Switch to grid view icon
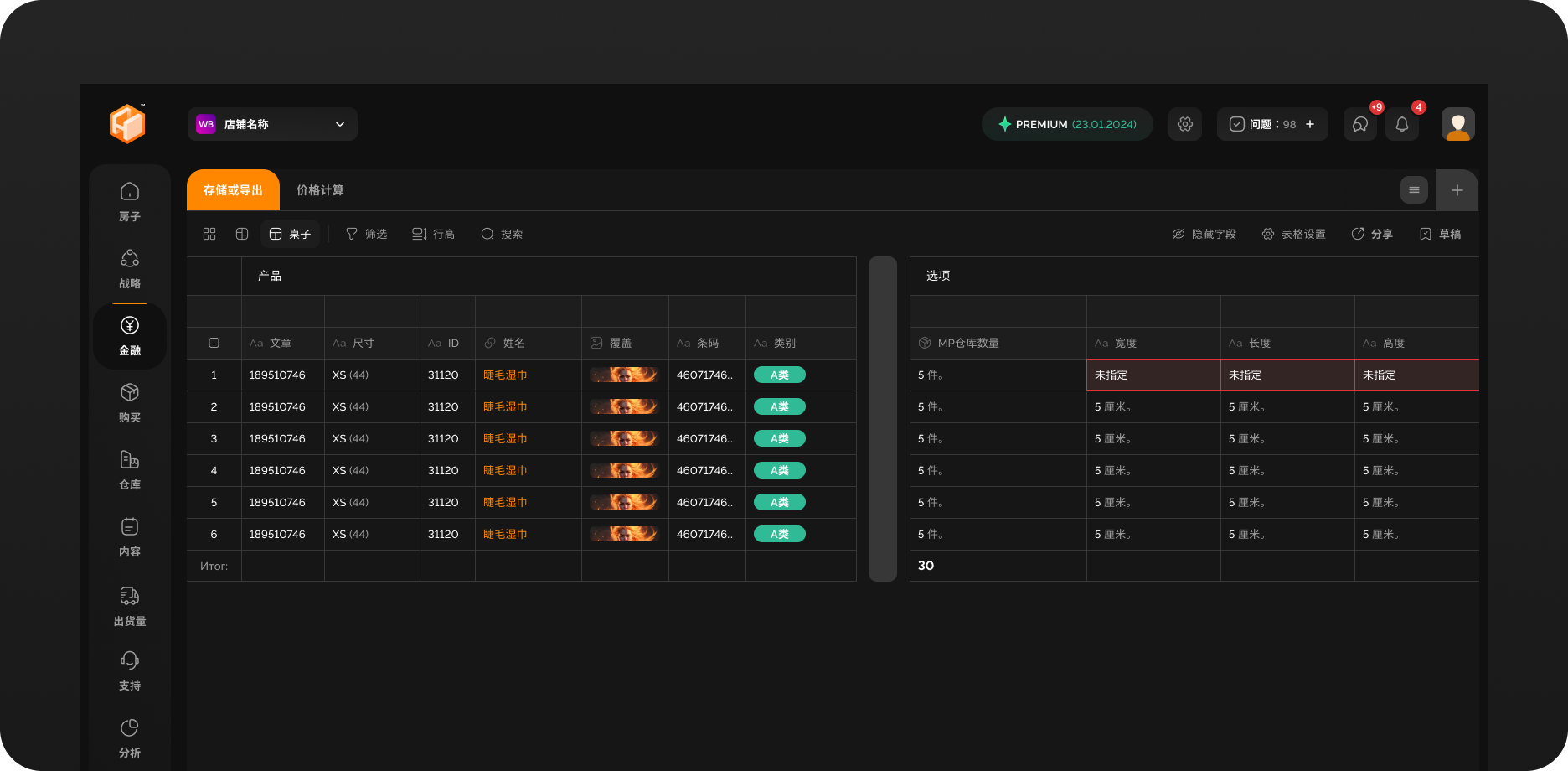This screenshot has height=771, width=1568. [x=209, y=234]
